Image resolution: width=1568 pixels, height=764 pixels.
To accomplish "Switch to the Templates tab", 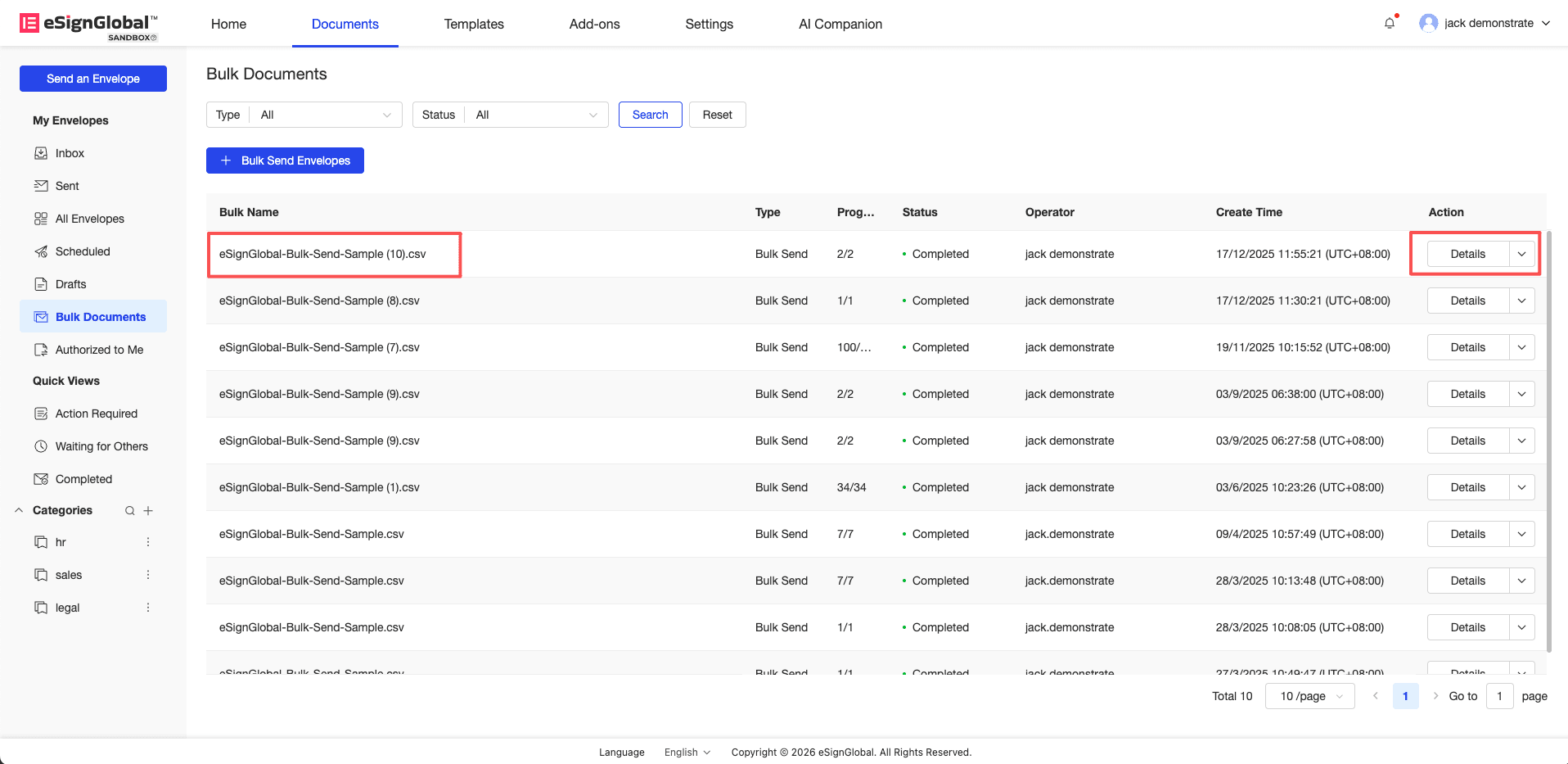I will [474, 24].
